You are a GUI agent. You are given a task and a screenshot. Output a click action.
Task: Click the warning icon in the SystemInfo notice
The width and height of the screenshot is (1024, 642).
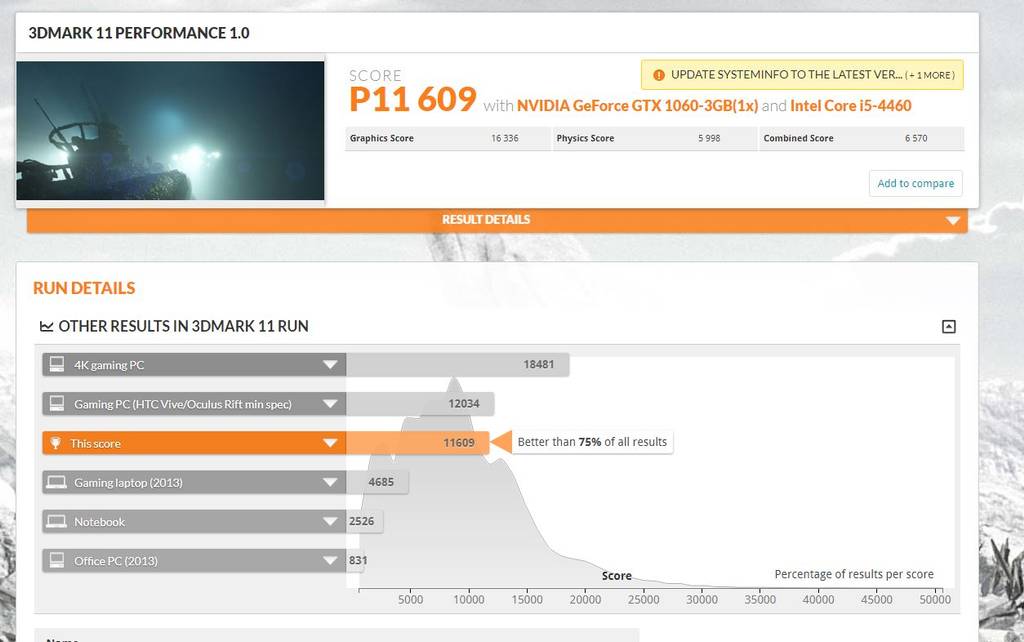pos(659,75)
